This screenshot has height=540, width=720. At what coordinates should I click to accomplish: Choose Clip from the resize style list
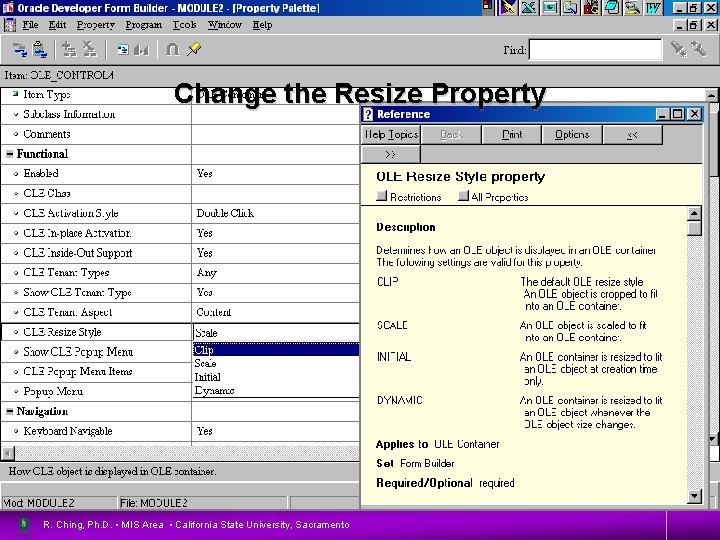(x=276, y=350)
